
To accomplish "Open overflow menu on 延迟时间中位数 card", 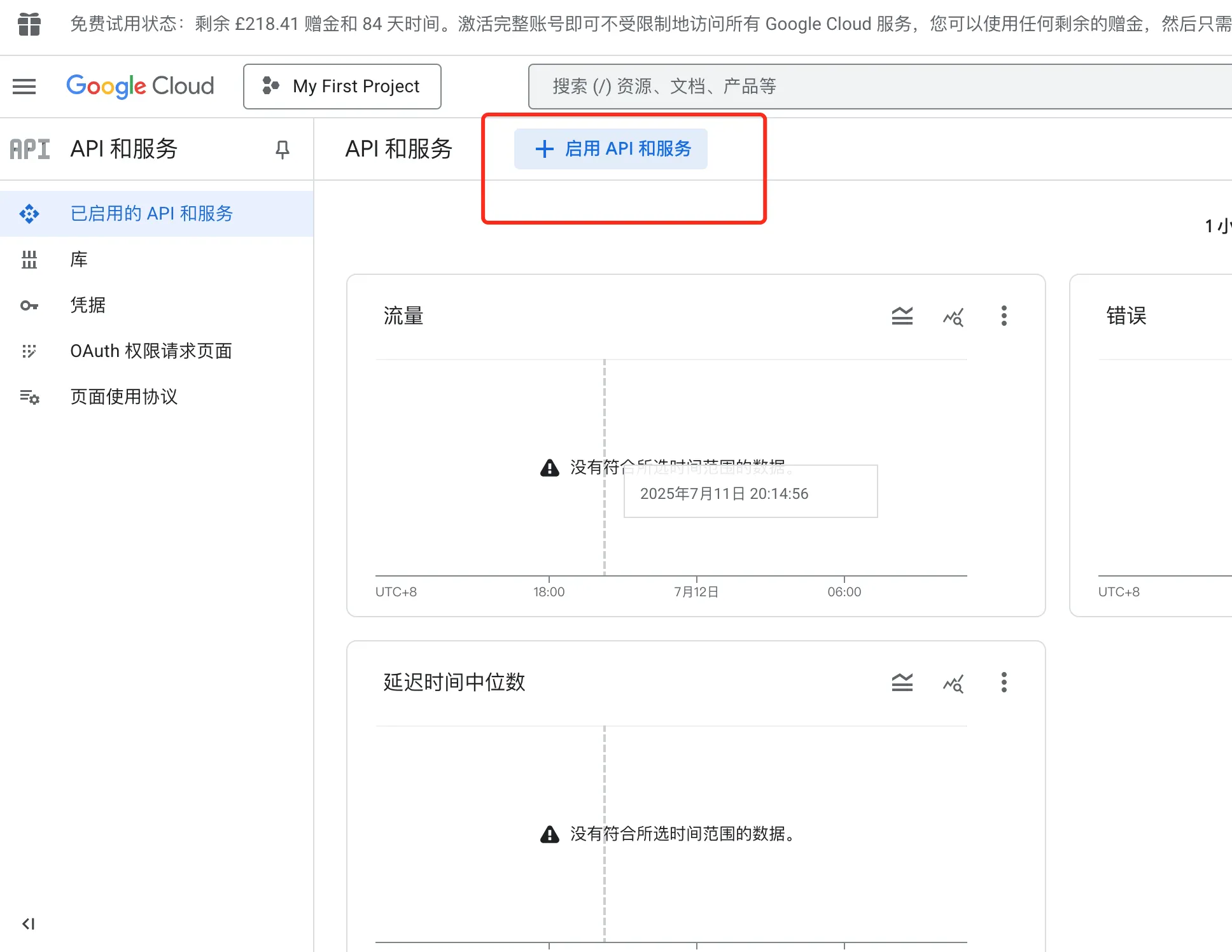I will (x=1004, y=682).
